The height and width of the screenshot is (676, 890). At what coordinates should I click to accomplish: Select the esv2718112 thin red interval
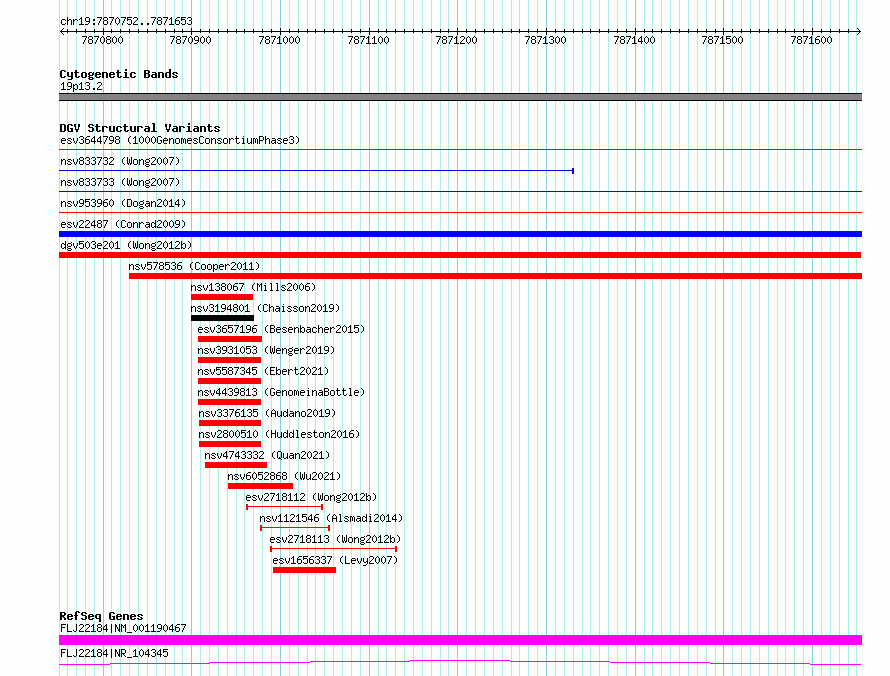click(284, 507)
